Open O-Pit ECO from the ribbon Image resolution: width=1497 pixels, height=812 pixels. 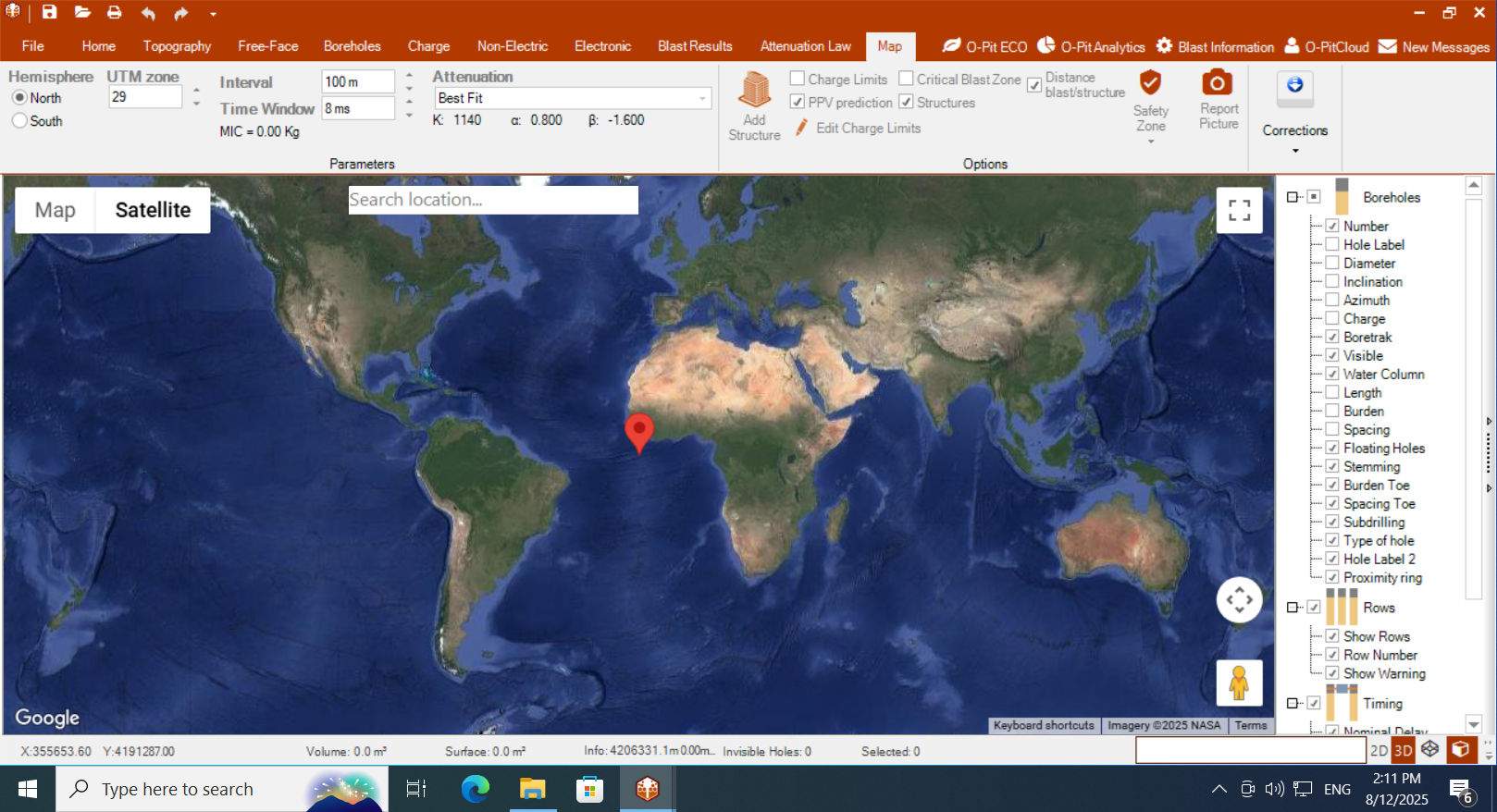[984, 46]
